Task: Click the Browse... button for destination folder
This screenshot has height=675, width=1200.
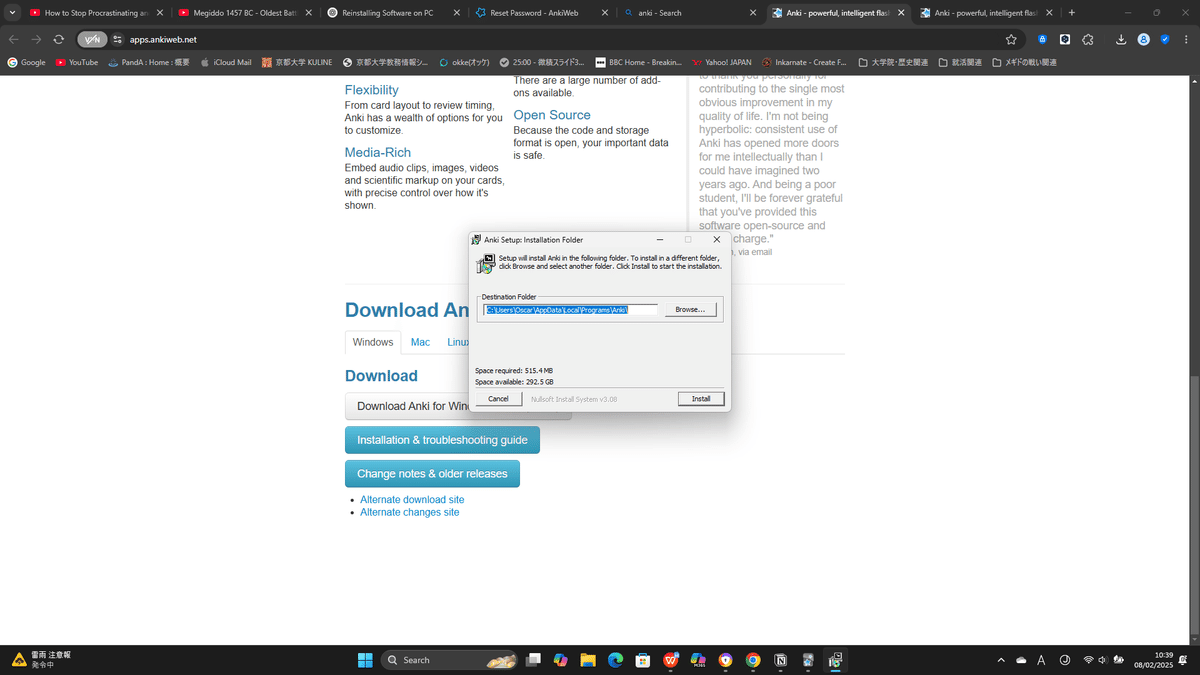Action: coord(690,310)
